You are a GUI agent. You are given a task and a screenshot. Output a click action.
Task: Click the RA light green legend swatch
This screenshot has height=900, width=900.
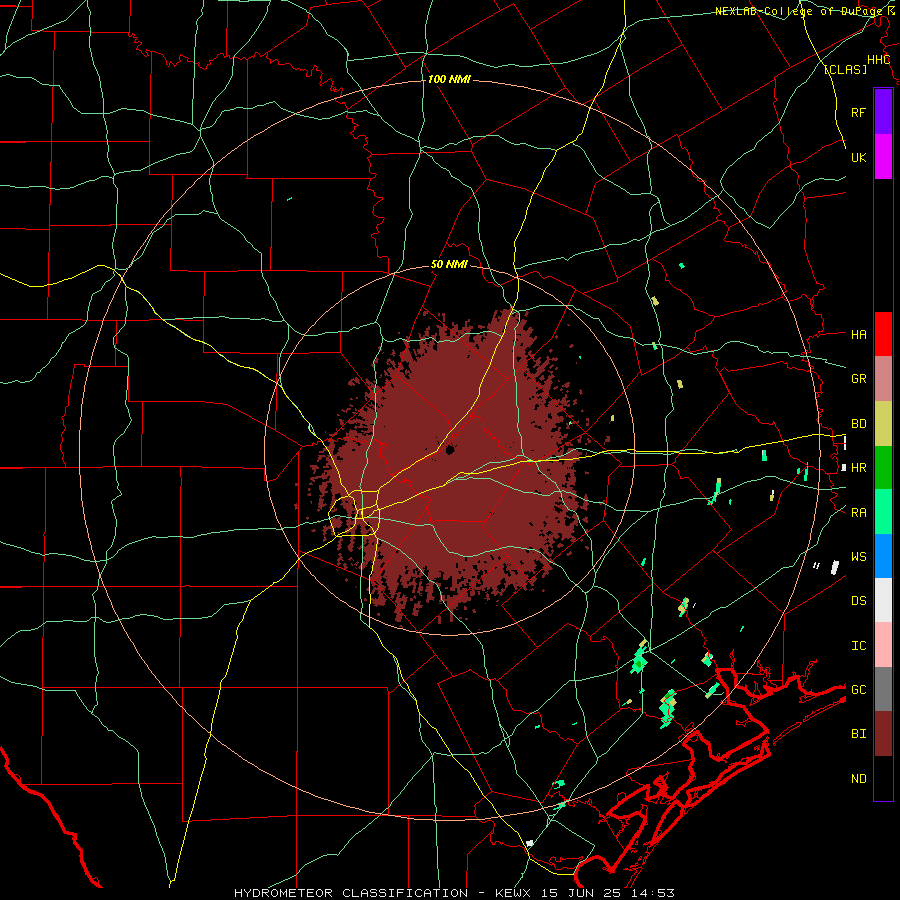(x=883, y=512)
